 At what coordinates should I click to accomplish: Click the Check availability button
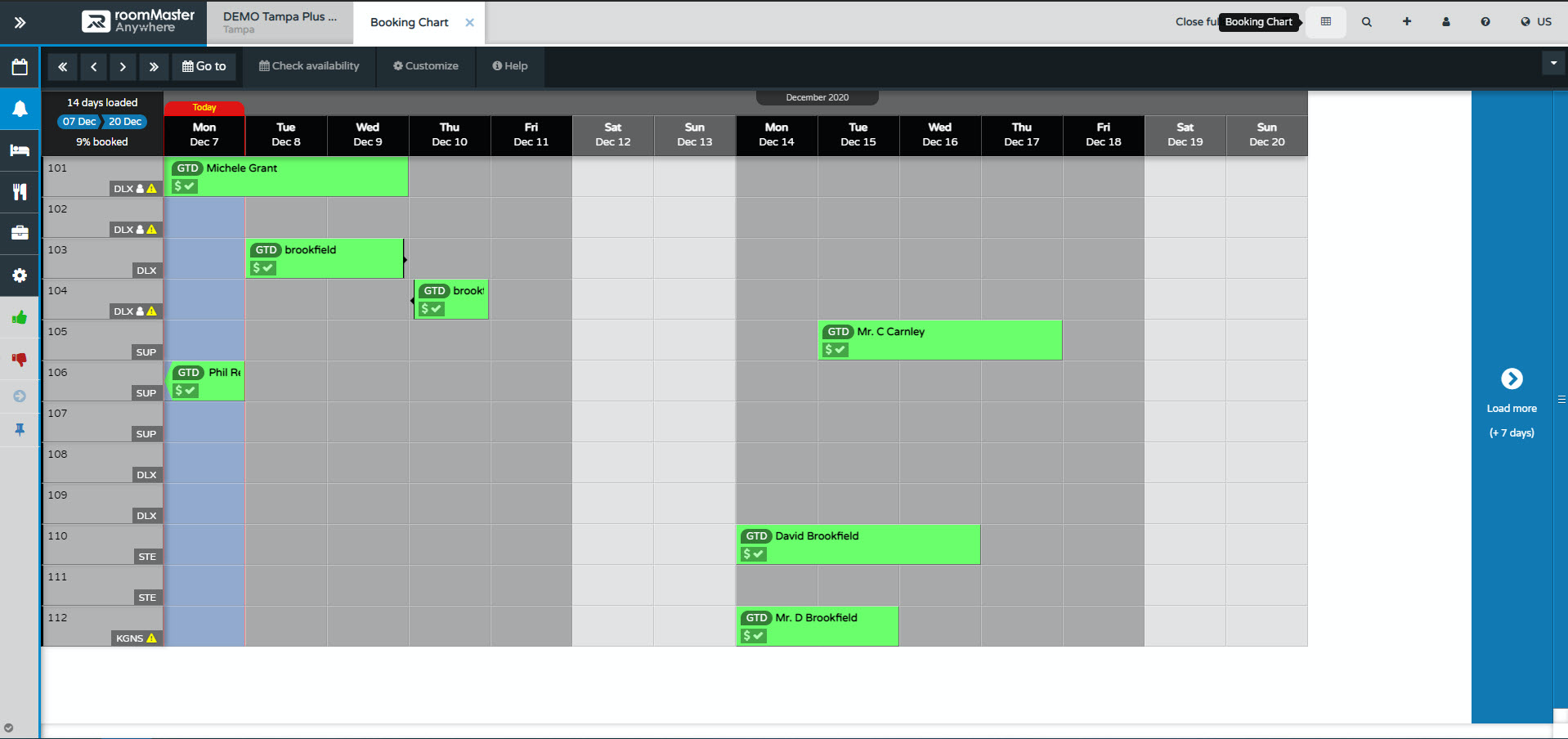click(x=309, y=66)
